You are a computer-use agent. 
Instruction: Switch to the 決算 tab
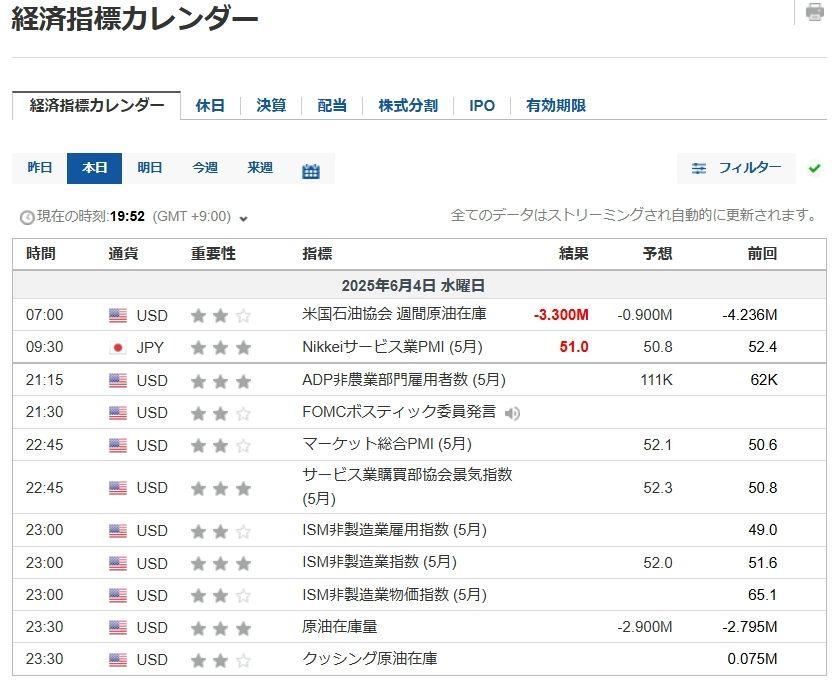pyautogui.click(x=271, y=105)
